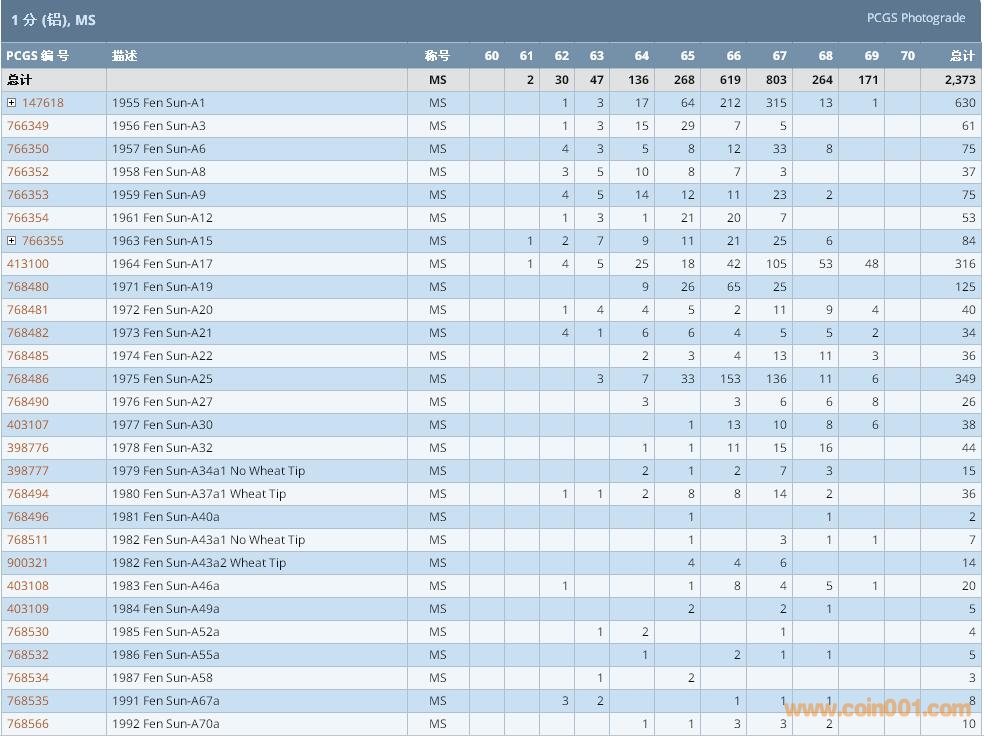Select the 1955 Fen Sun-A1 description cell

159,103
